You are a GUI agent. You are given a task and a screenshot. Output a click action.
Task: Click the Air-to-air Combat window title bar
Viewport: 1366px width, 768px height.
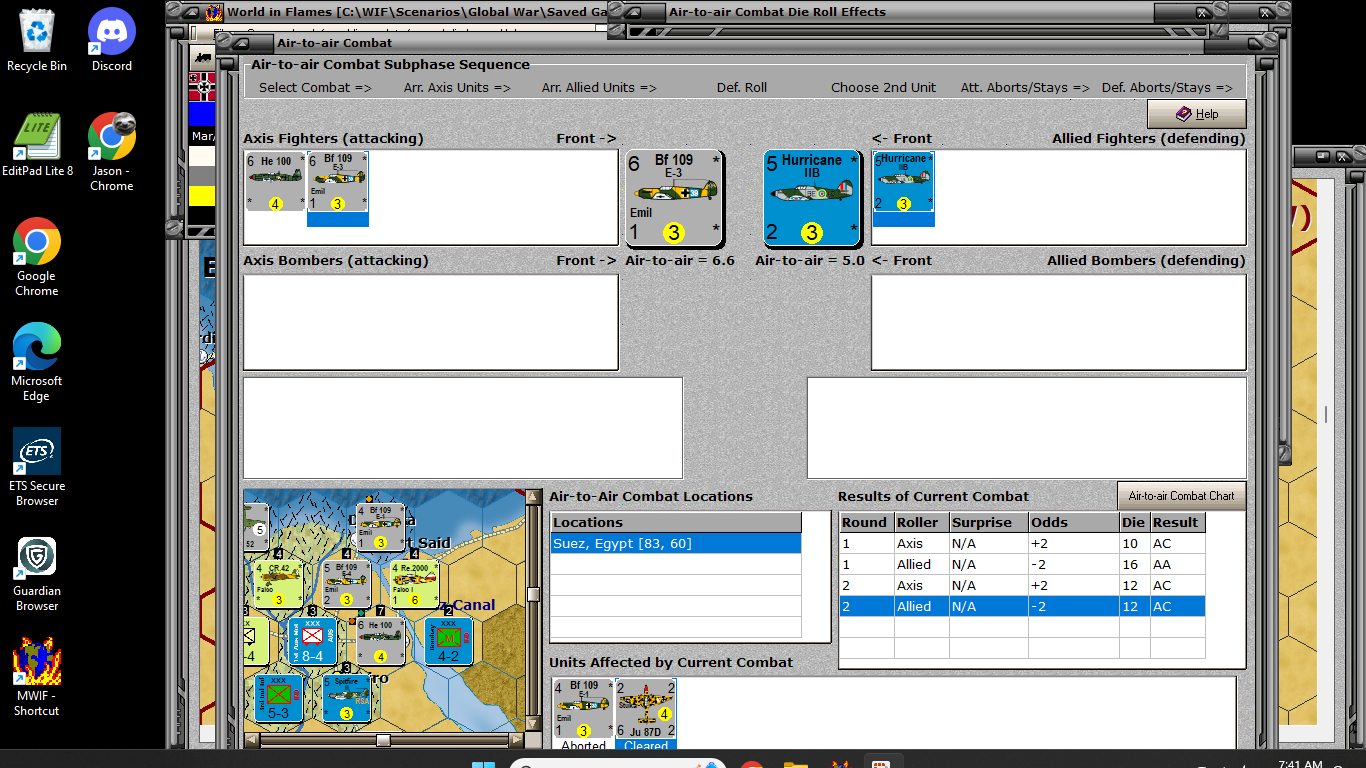(740, 43)
